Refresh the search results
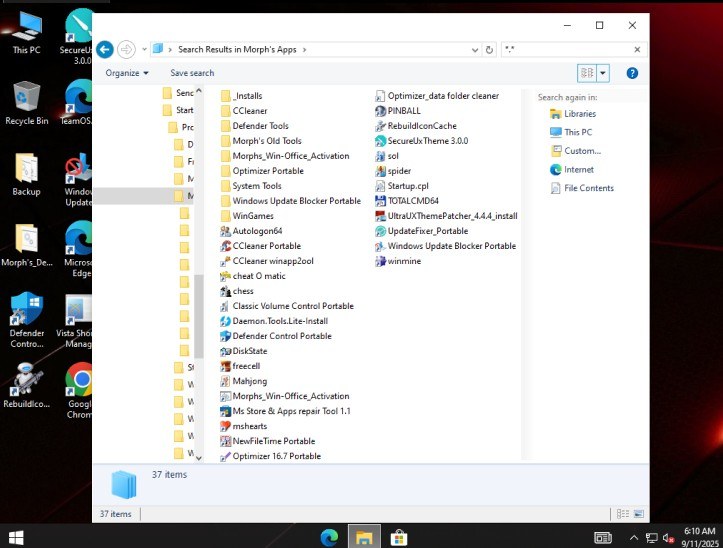The image size is (723, 548). pos(489,50)
